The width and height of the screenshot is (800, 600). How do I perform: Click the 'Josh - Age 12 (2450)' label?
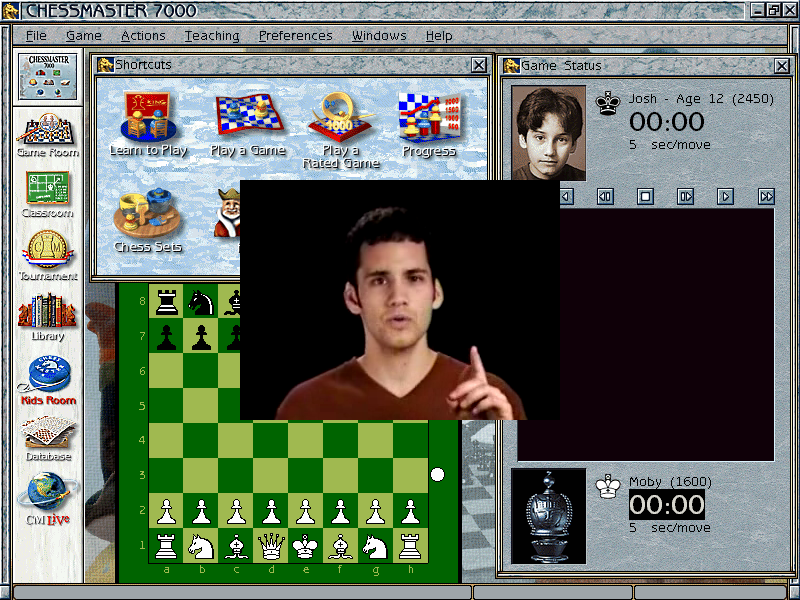click(x=701, y=98)
